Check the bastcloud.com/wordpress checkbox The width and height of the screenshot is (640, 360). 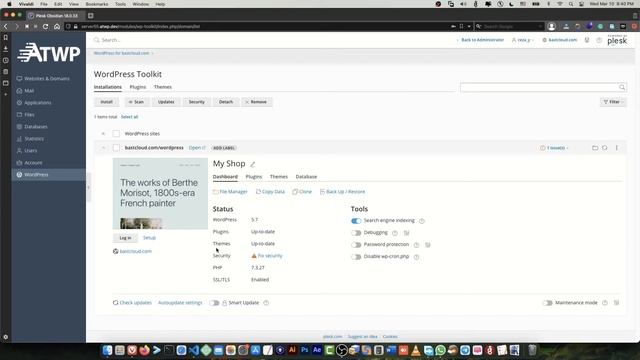pyautogui.click(x=116, y=148)
